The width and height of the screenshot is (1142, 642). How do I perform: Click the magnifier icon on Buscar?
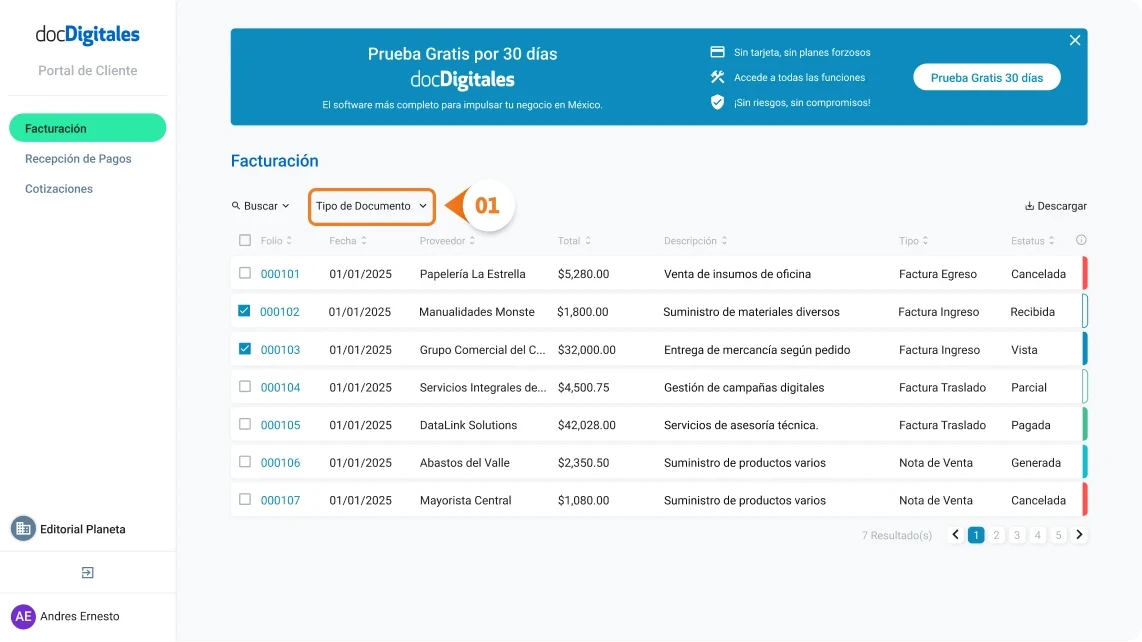(x=235, y=206)
